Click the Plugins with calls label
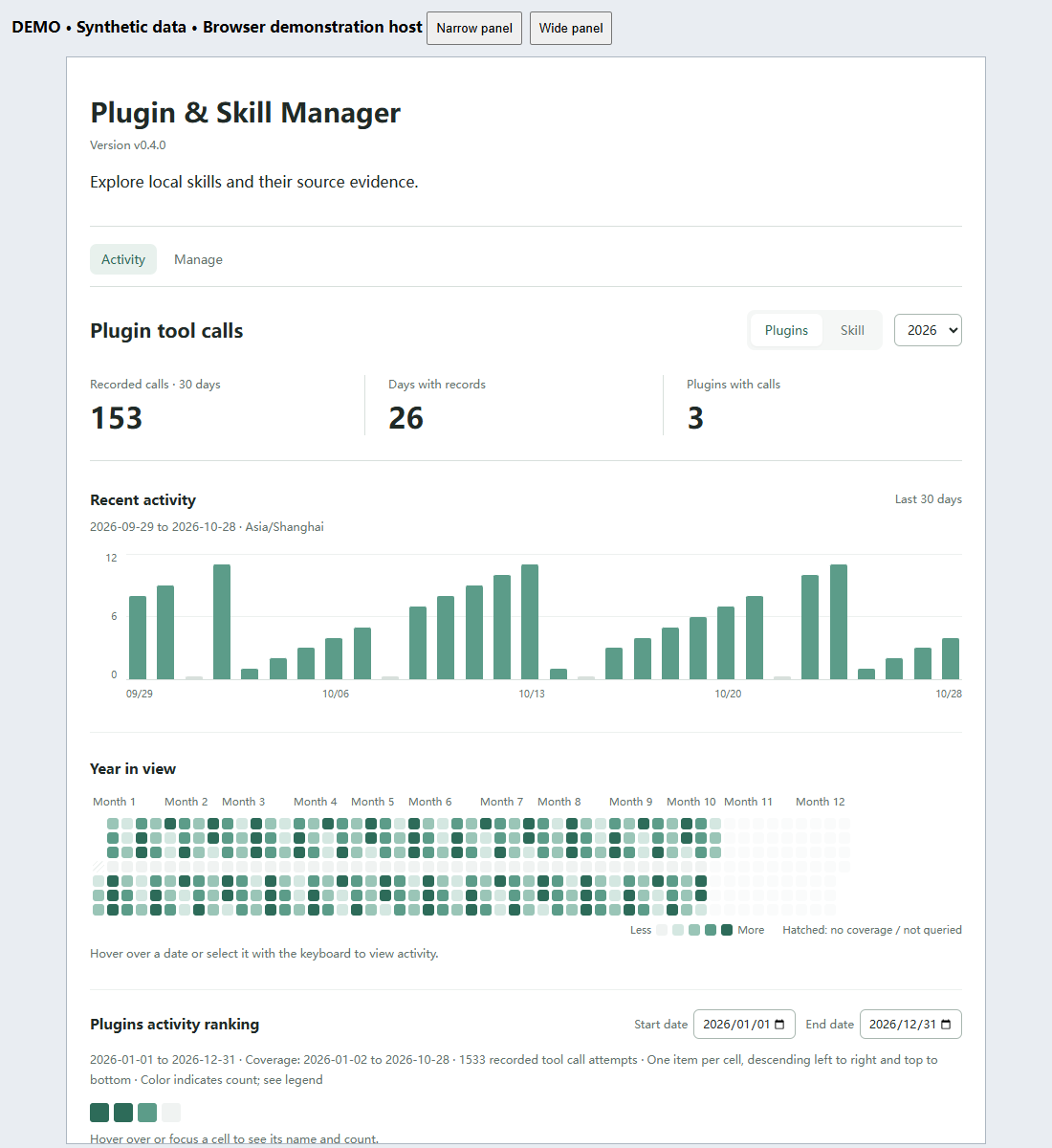1052x1148 pixels. coord(734,385)
